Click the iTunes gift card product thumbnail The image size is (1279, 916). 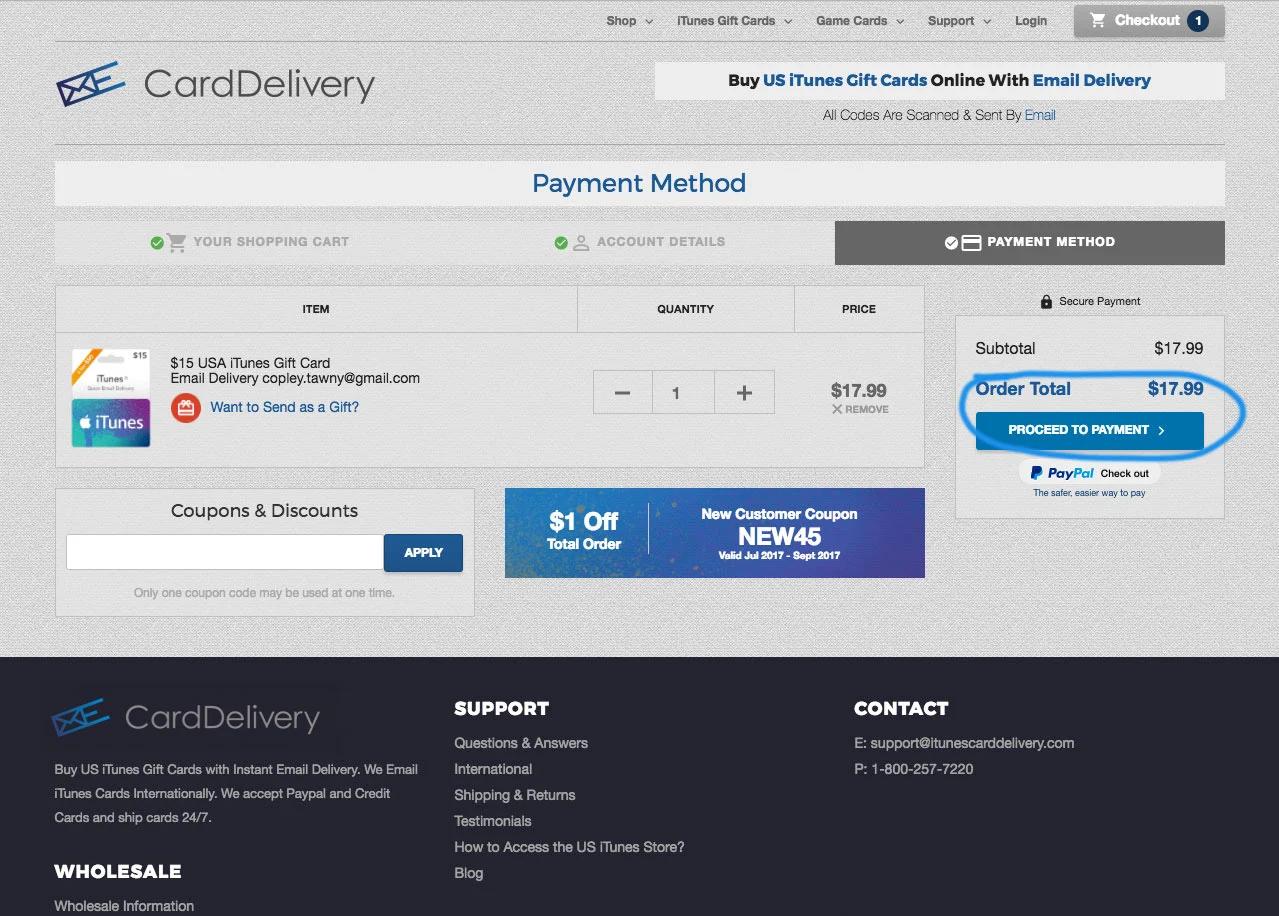(x=111, y=397)
